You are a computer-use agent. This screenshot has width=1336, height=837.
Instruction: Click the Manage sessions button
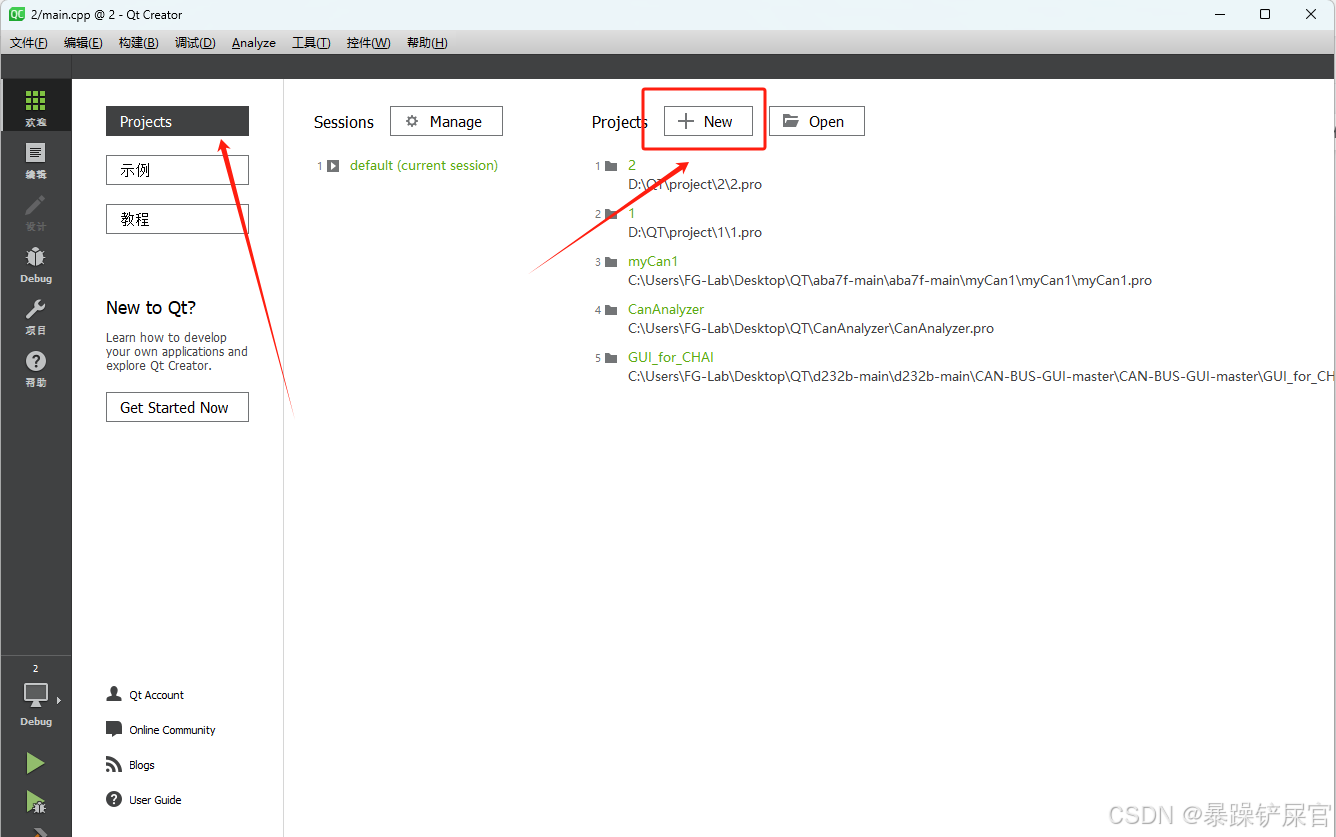point(446,121)
